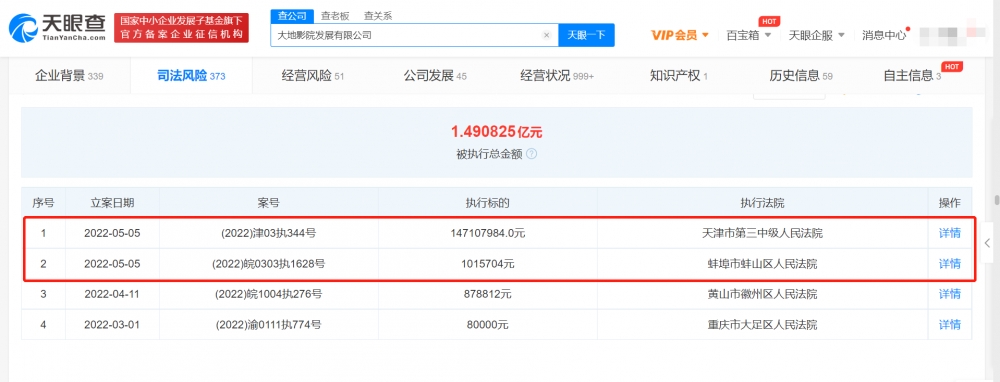Open 详情 for case 皖0303执1628号

click(x=950, y=263)
